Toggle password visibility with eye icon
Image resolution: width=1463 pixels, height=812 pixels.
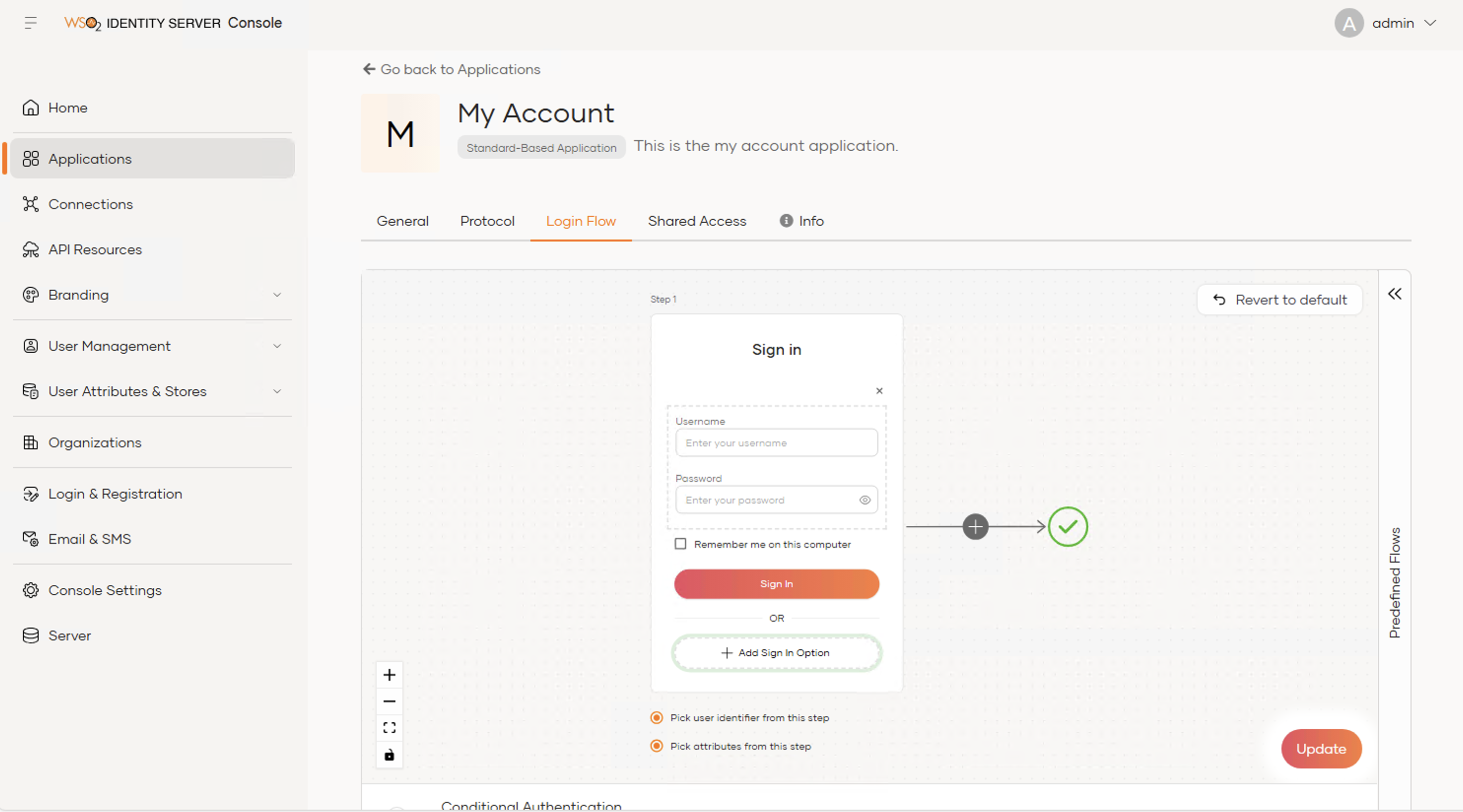[865, 500]
